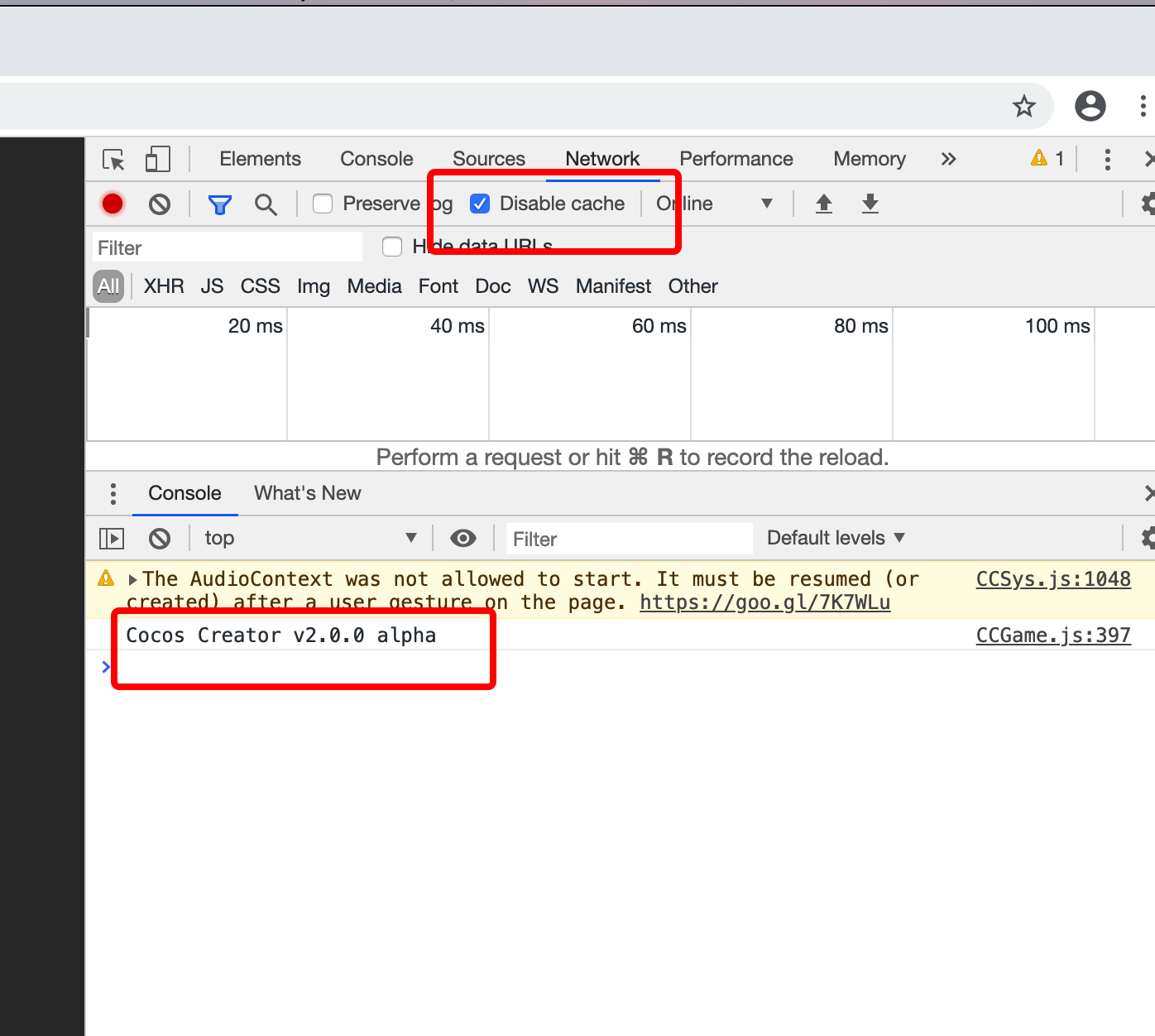
Task: Filter requests by Media type
Action: [374, 286]
